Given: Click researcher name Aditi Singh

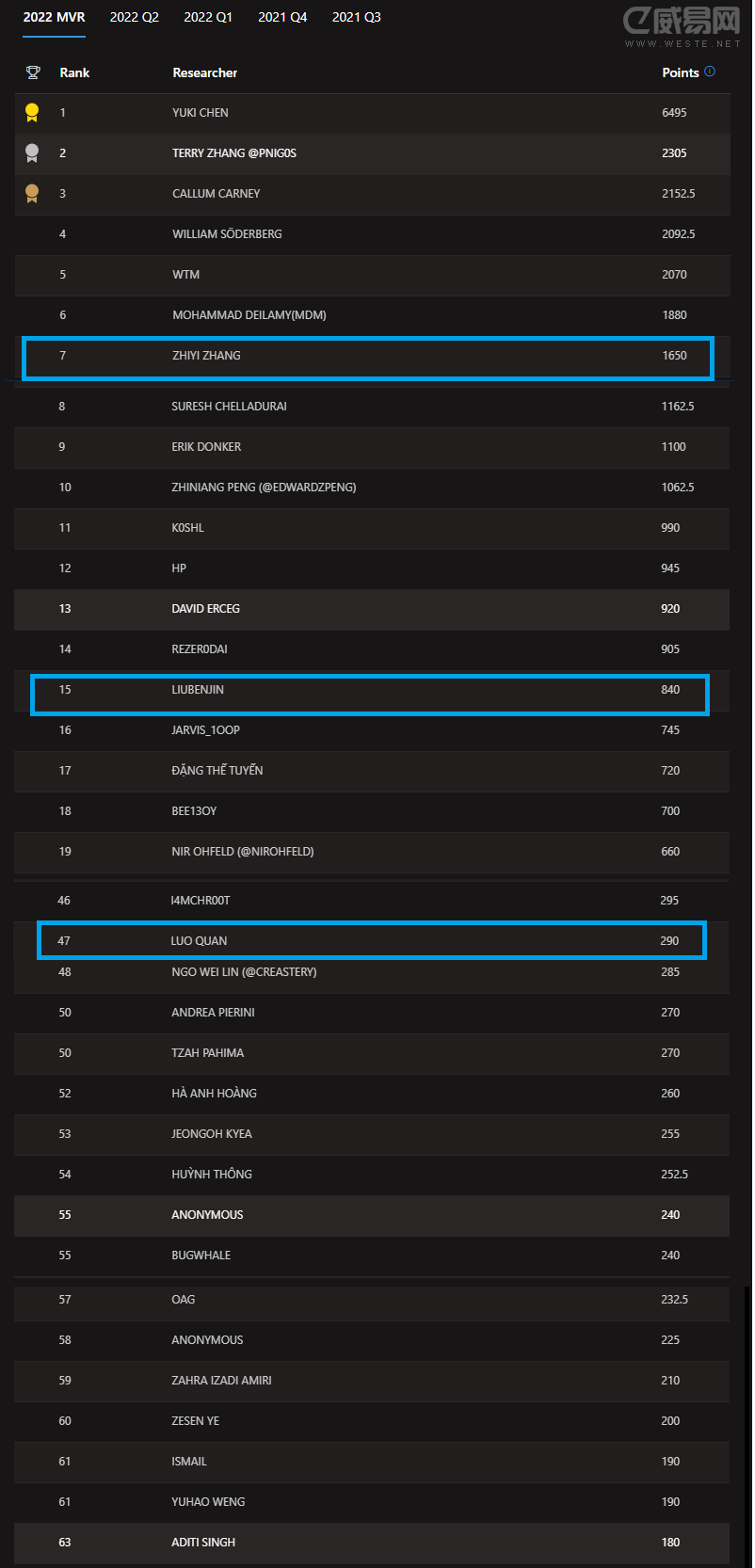Looking at the screenshot, I should coord(203,1542).
